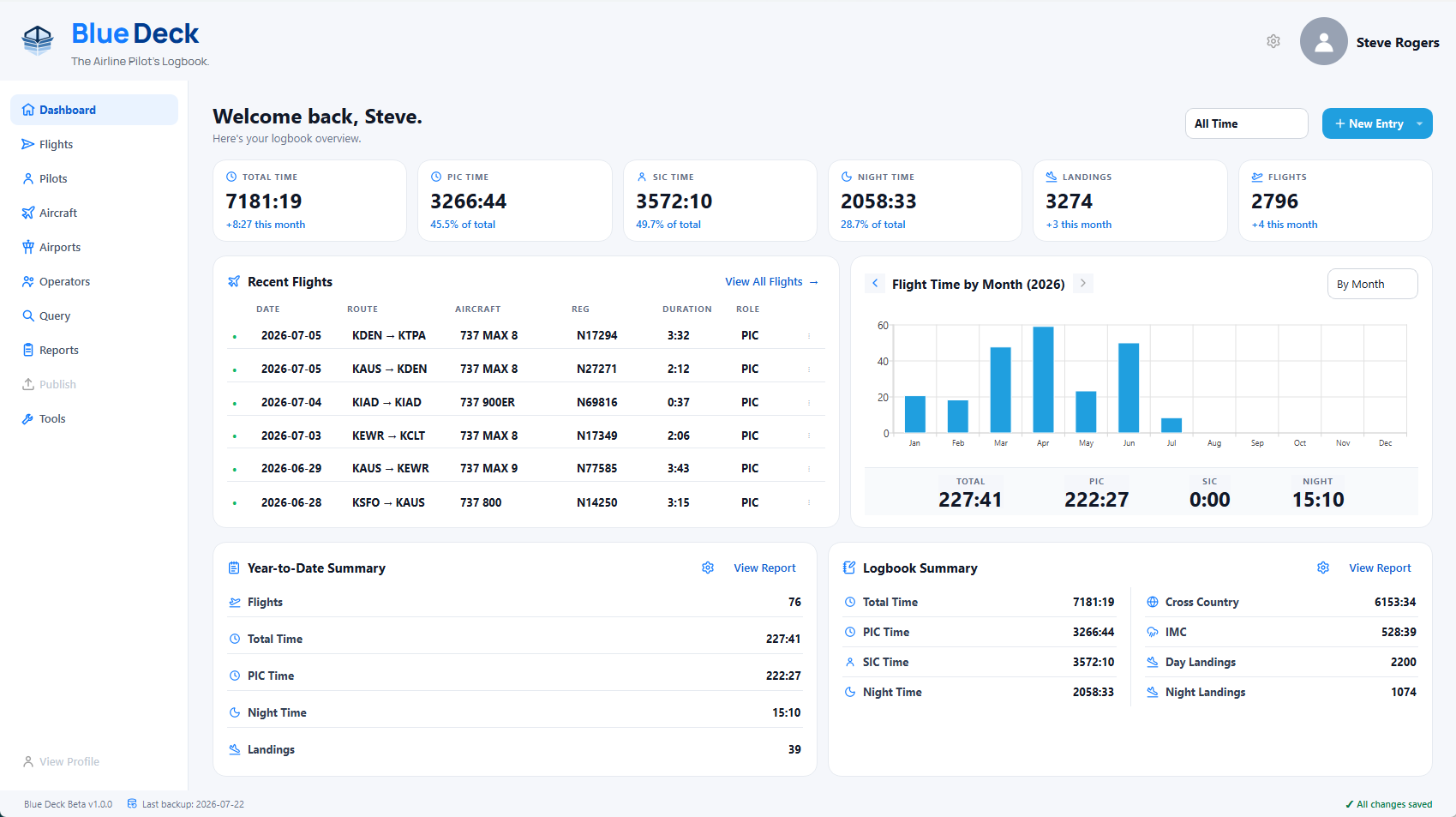The image size is (1456, 817).
Task: Click the March bar in chart
Action: (x=1000, y=389)
